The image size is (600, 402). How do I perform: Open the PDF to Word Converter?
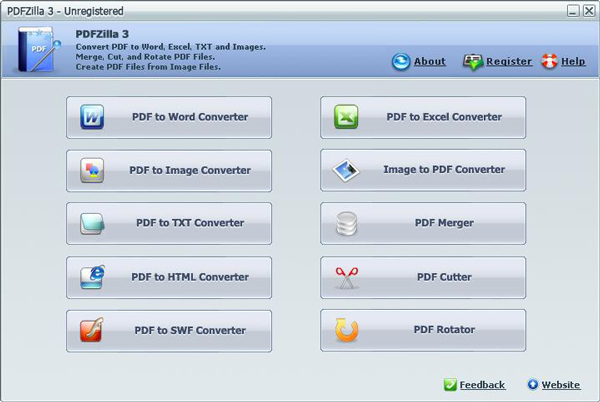point(169,117)
